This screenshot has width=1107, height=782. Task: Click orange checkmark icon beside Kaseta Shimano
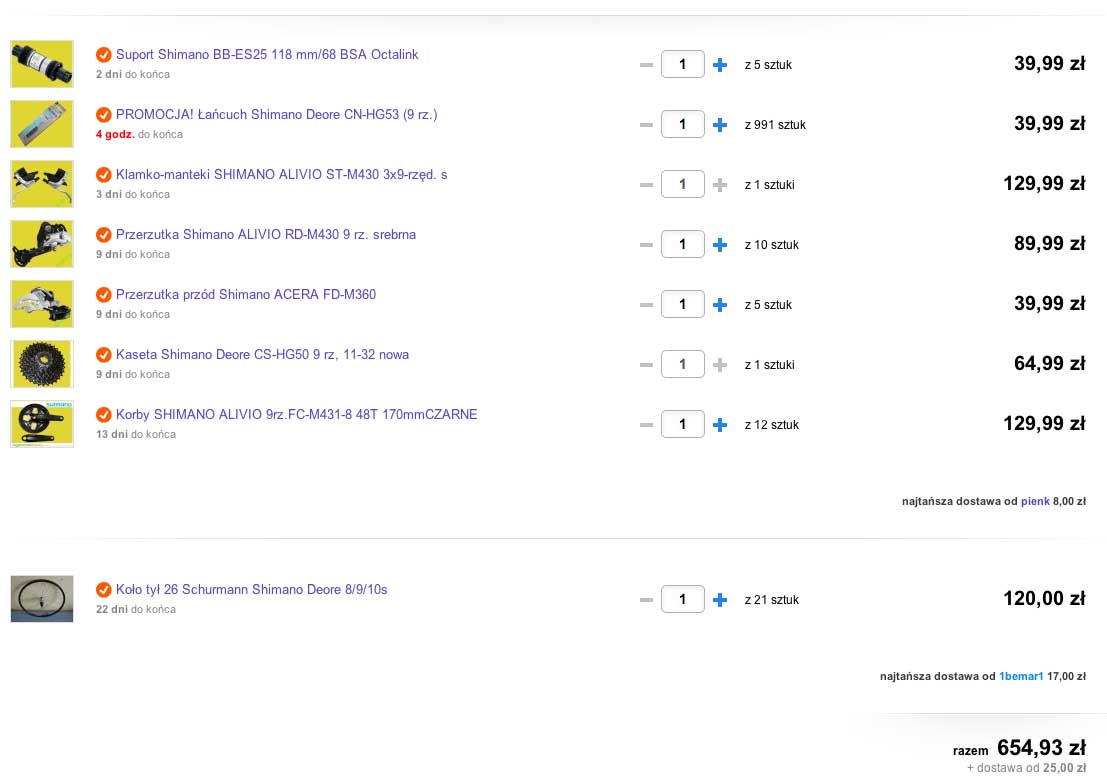(104, 354)
